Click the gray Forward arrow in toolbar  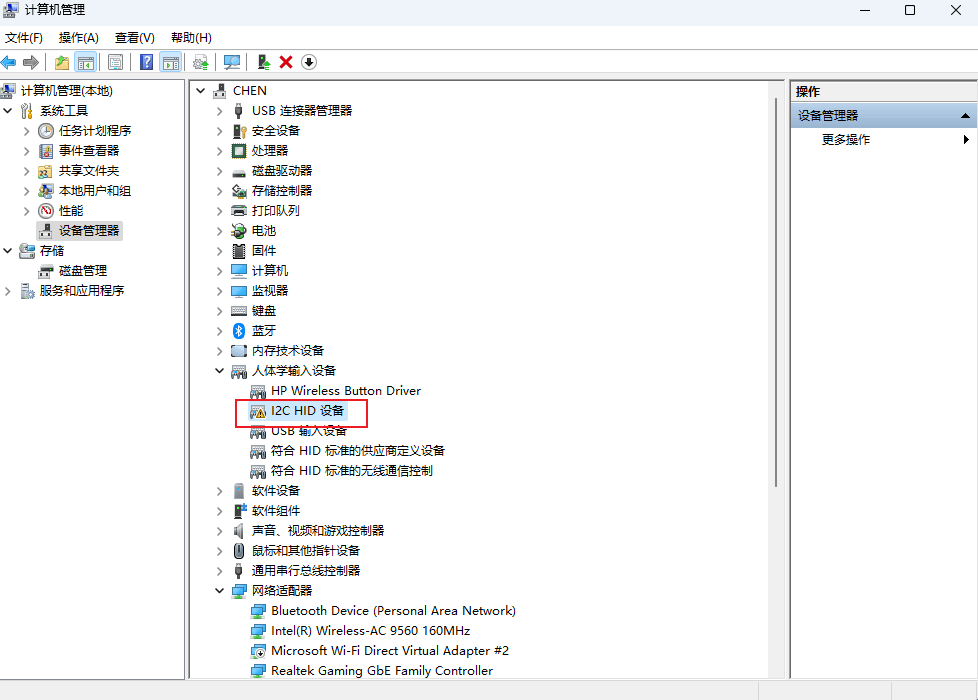(x=31, y=62)
